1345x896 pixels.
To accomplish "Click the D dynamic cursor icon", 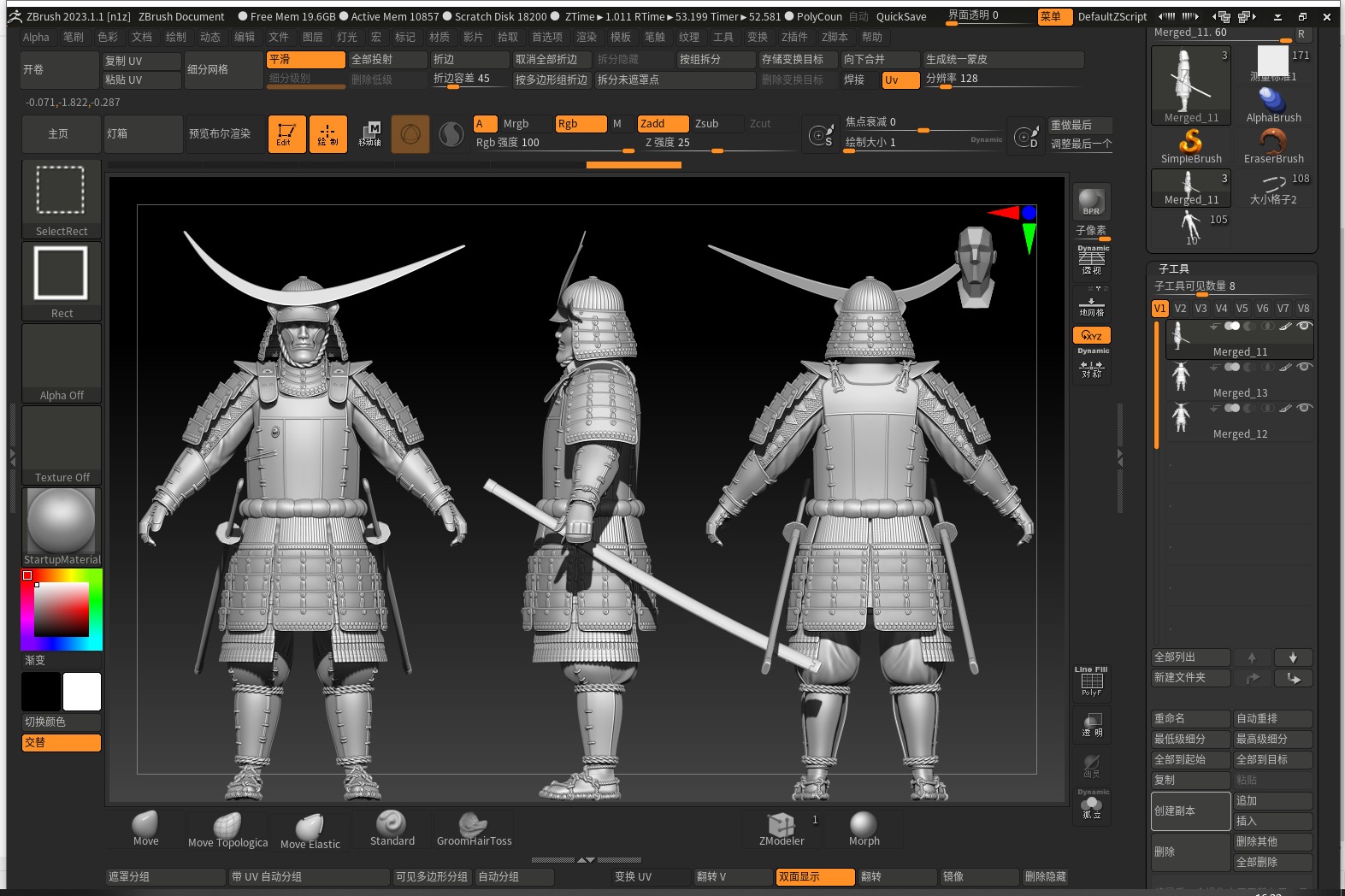I will pyautogui.click(x=1025, y=135).
